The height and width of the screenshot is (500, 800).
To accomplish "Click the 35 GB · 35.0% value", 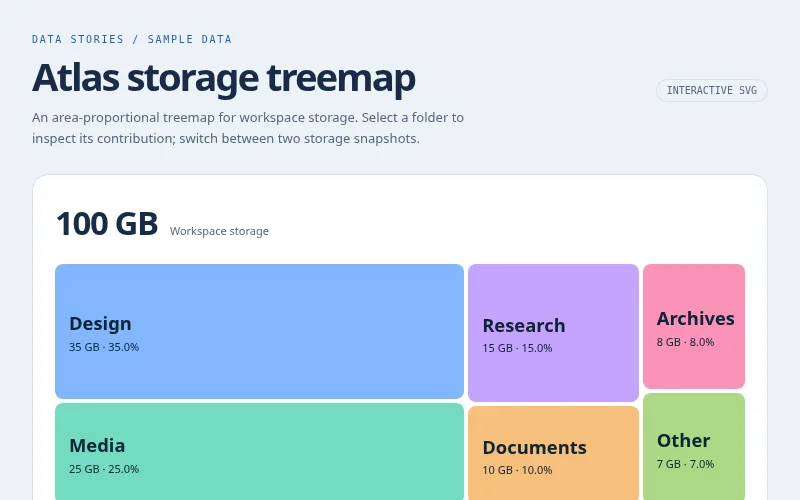I will click(104, 347).
